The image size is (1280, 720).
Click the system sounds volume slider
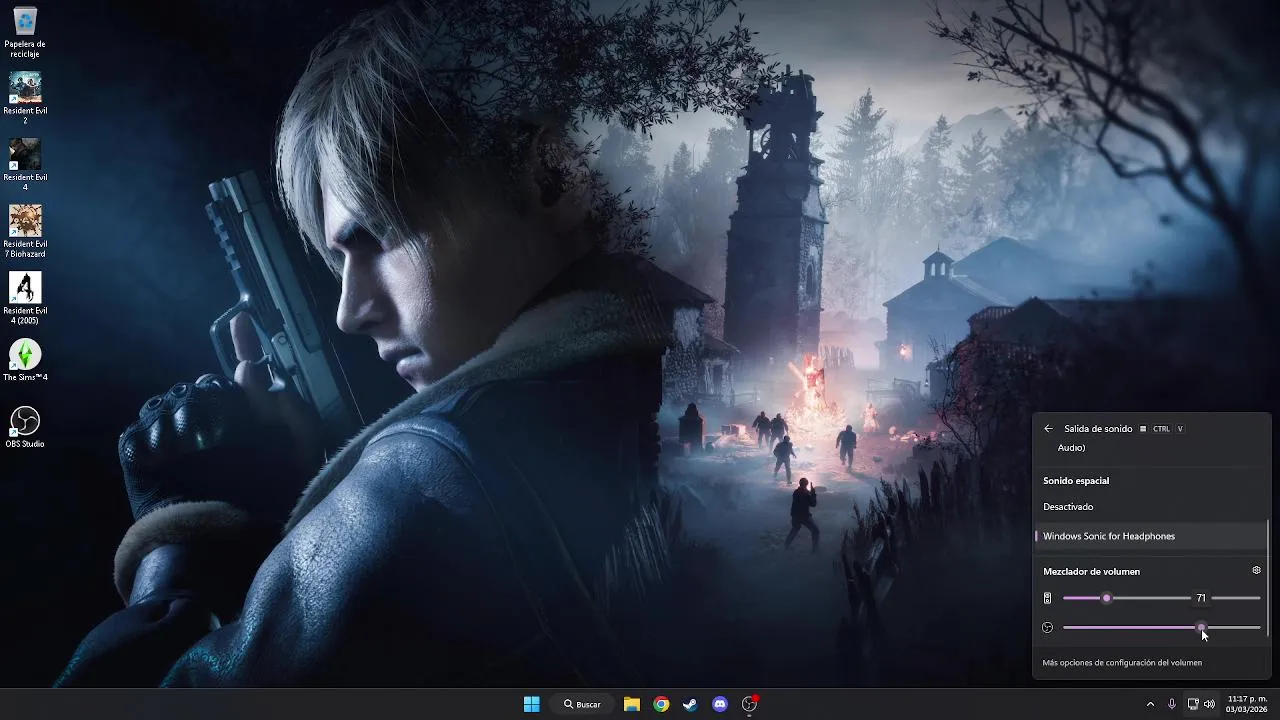click(1161, 598)
